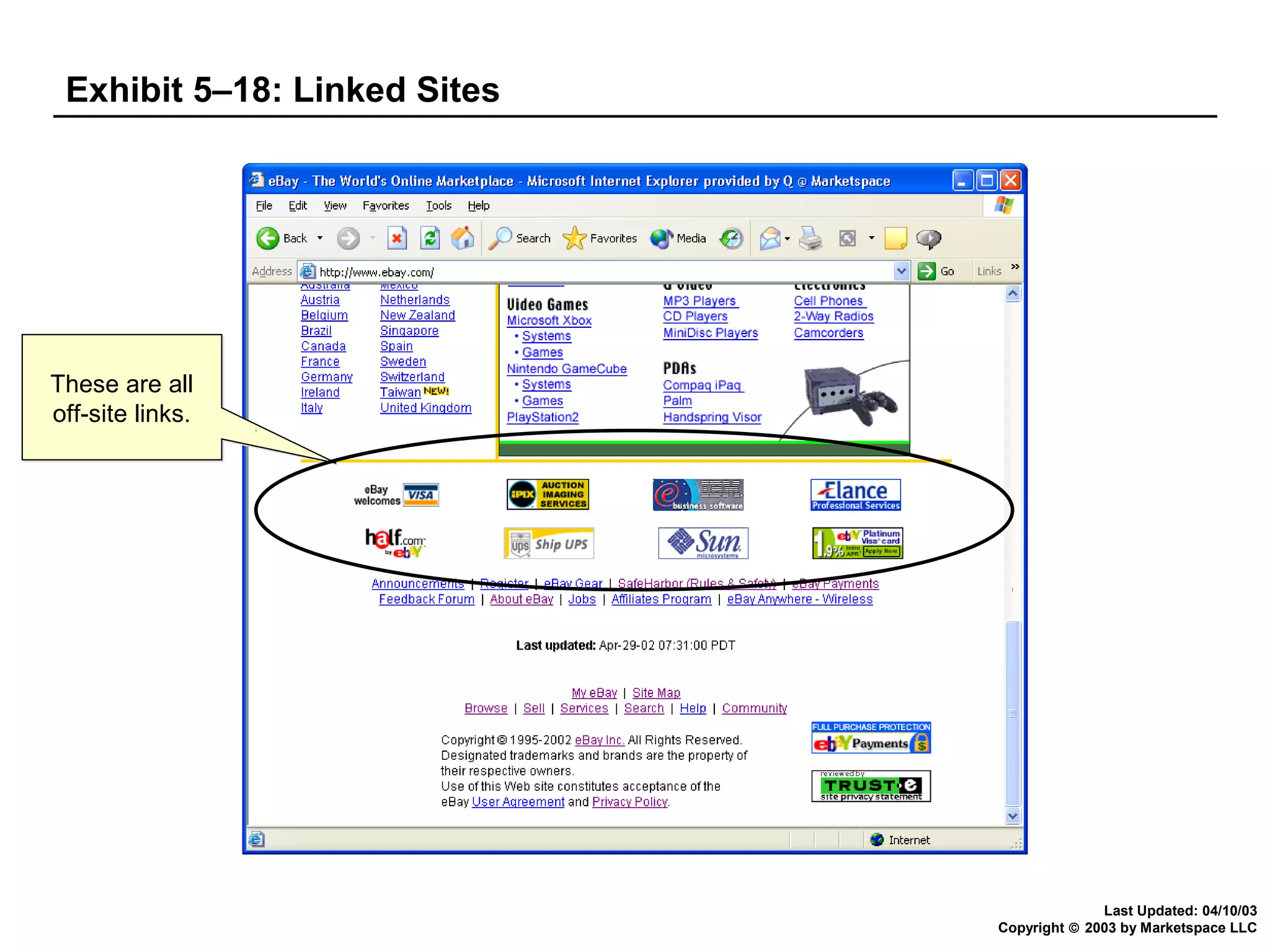
Task: Click the Discuss speech bubble icon
Action: (928, 239)
